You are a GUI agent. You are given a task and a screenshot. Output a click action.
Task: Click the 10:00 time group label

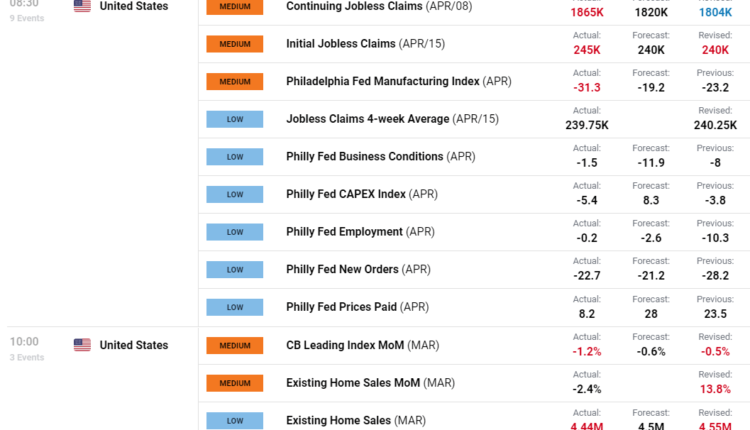pos(25,341)
